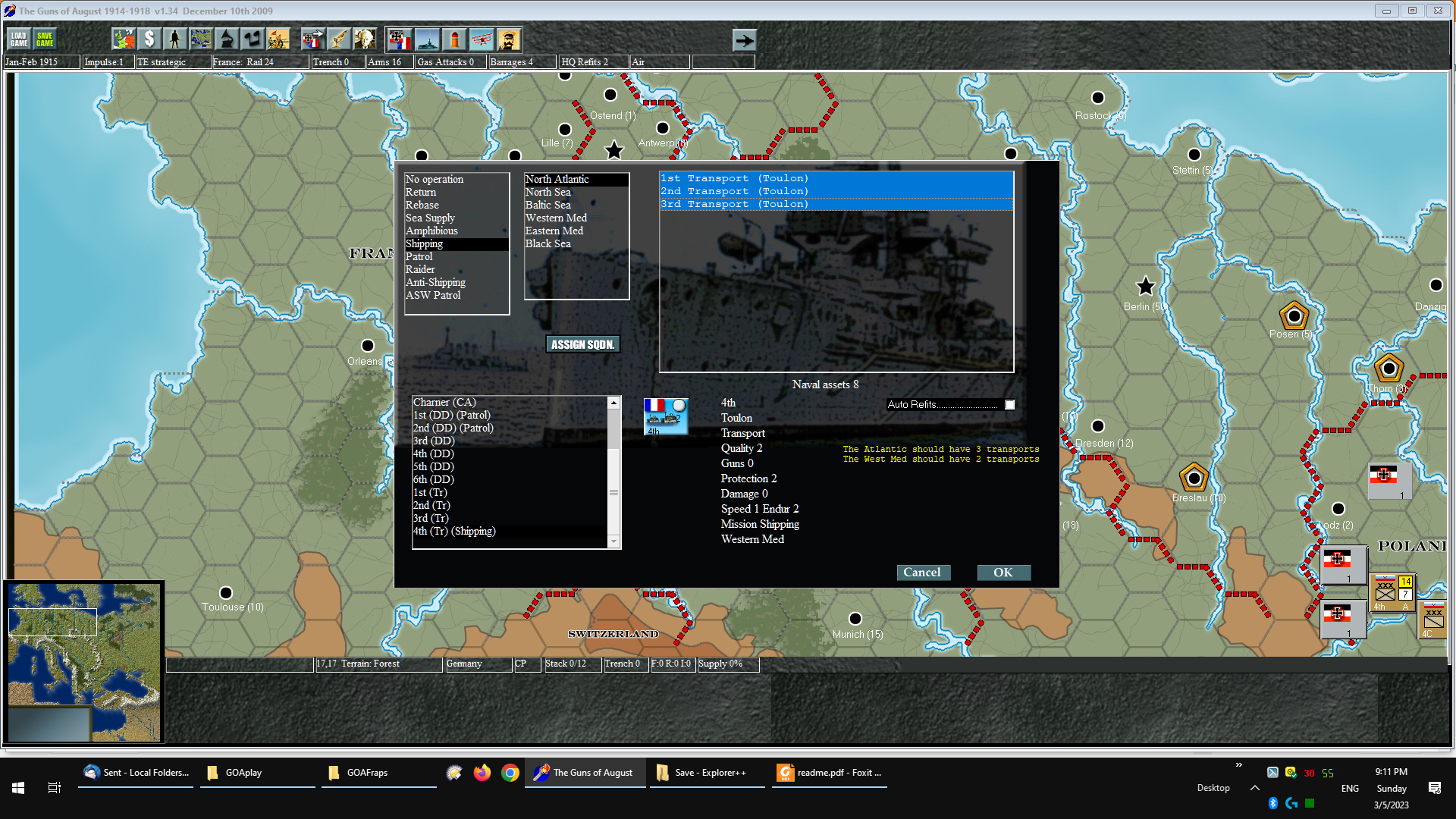The width and height of the screenshot is (1456, 819).
Task: Open the warship naval icon
Action: pyautogui.click(x=427, y=39)
